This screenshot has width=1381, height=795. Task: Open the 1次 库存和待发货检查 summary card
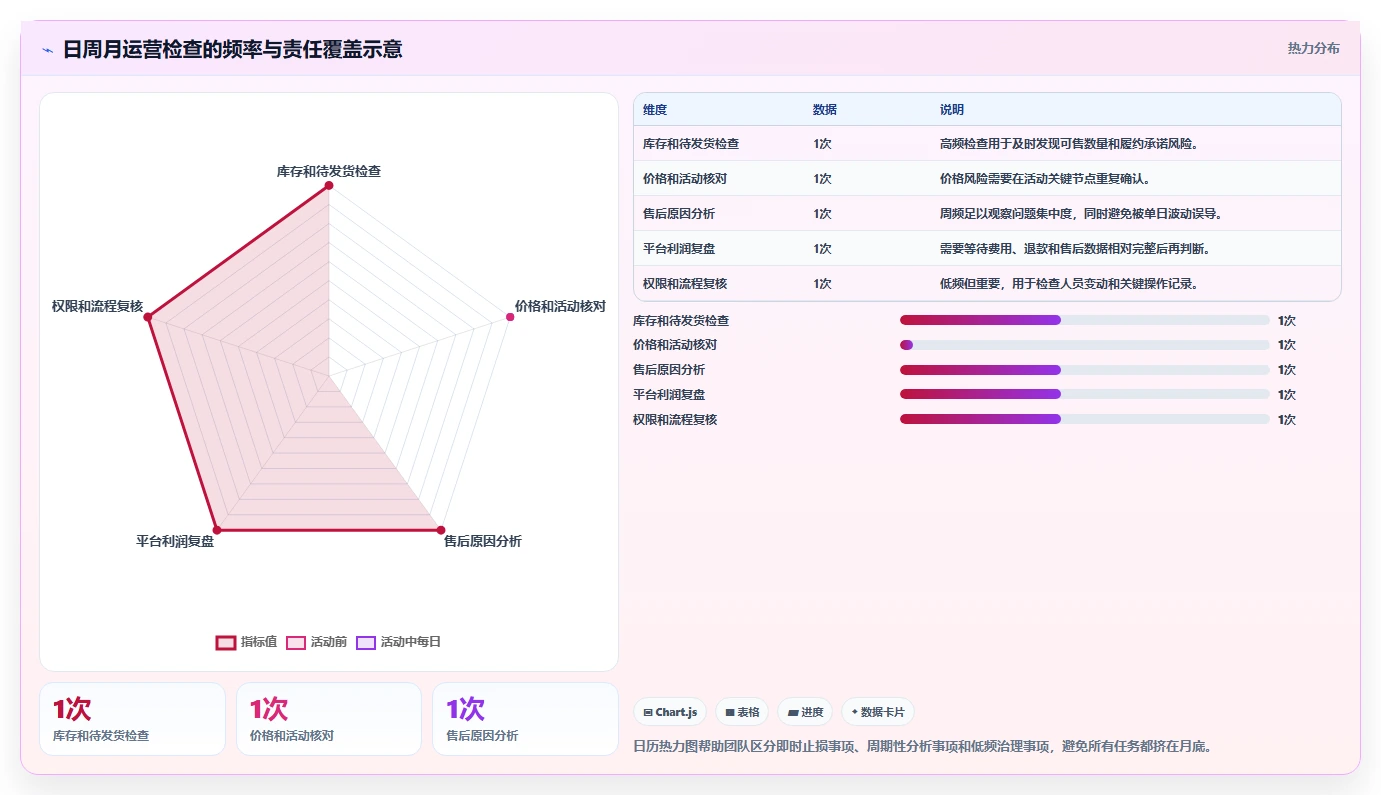point(132,719)
